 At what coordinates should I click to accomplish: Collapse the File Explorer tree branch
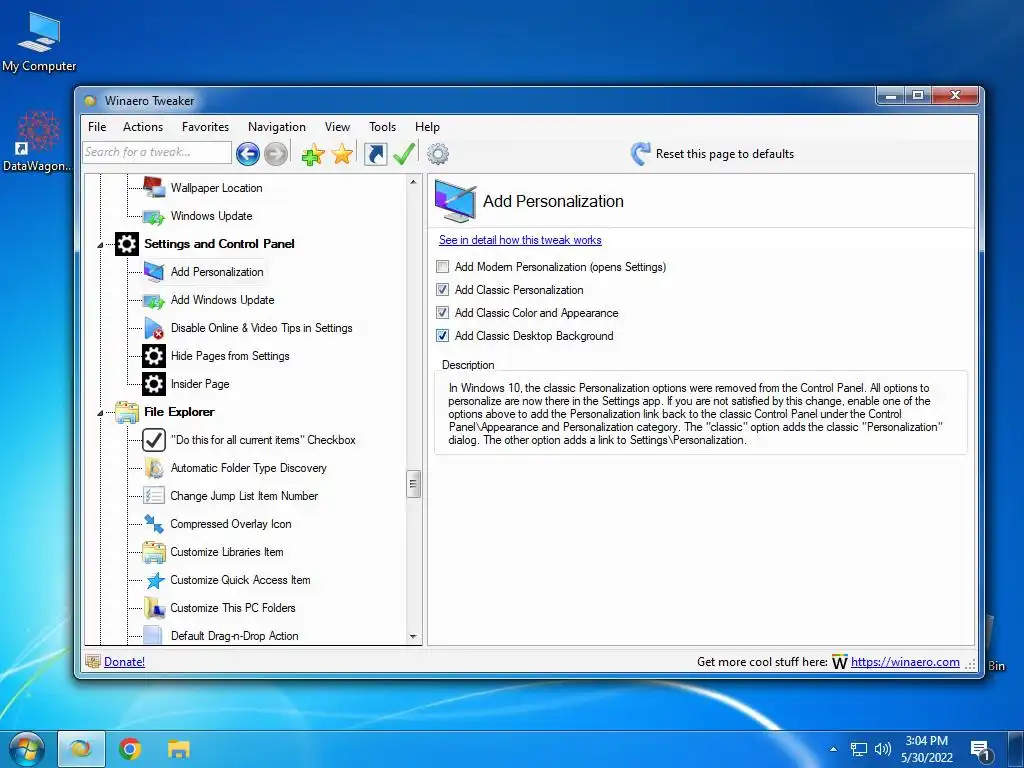pos(100,413)
